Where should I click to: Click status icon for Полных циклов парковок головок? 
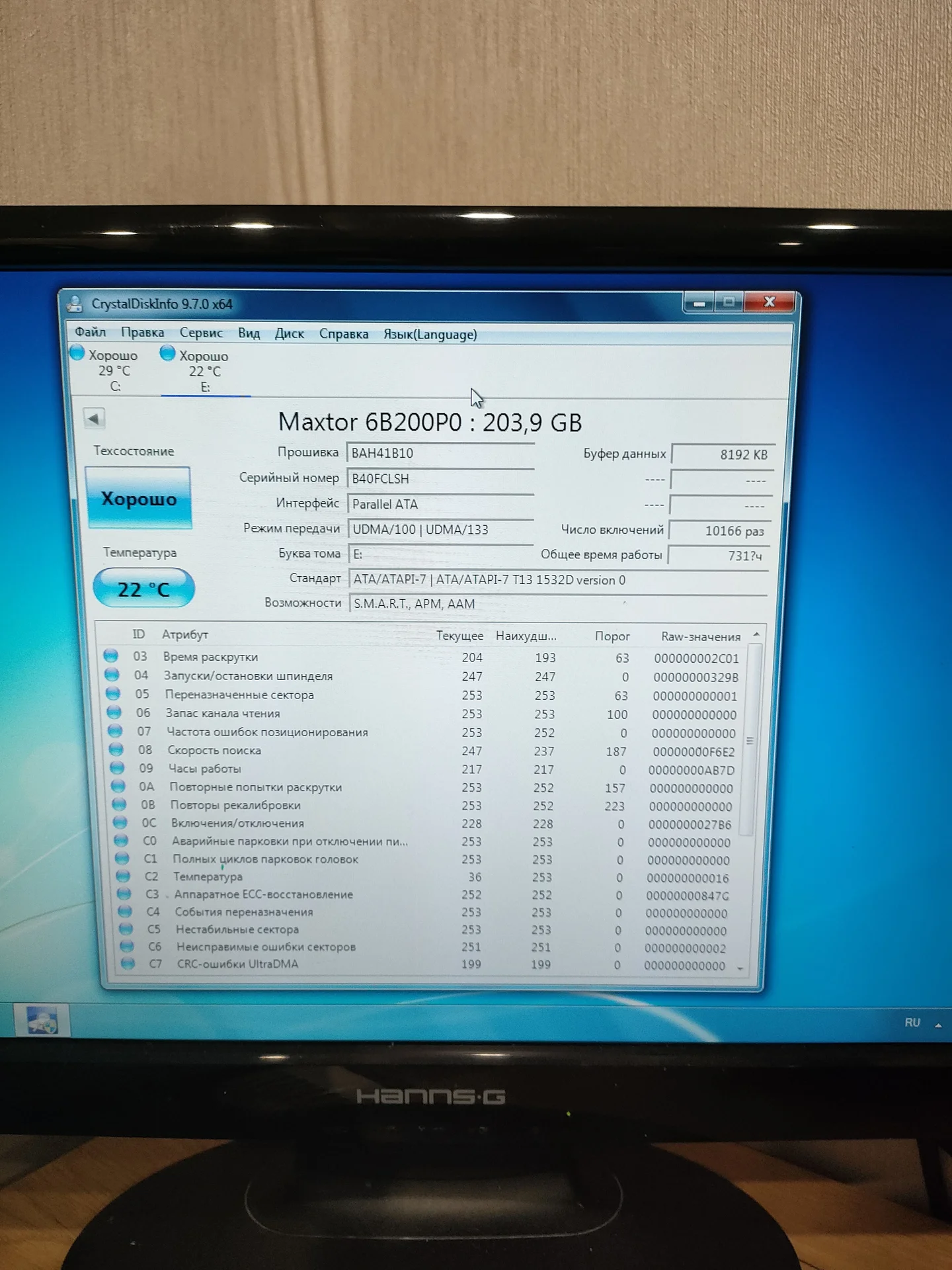(122, 858)
